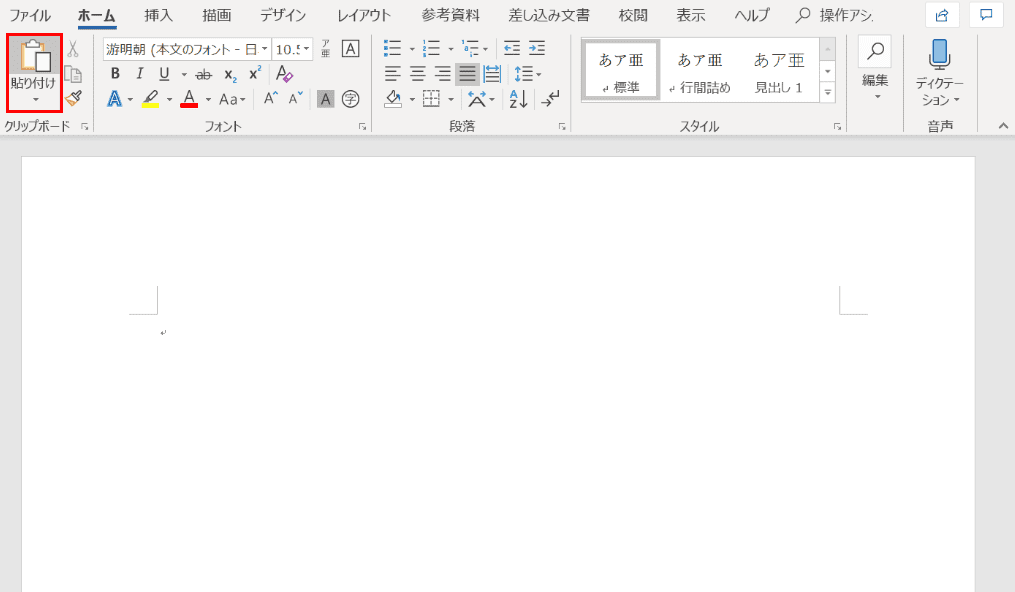This screenshot has height=592, width=1015.
Task: Click the phonetic guide (ruby) icon
Action: (x=325, y=49)
